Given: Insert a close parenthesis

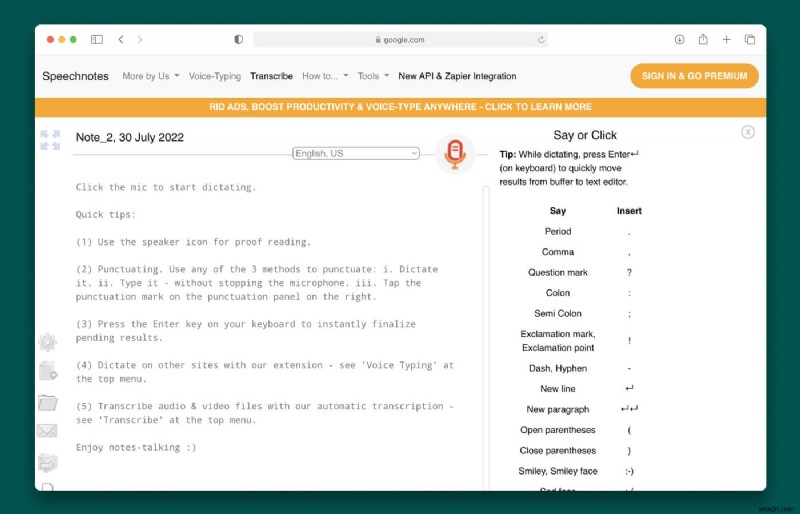Looking at the screenshot, I should click(629, 450).
